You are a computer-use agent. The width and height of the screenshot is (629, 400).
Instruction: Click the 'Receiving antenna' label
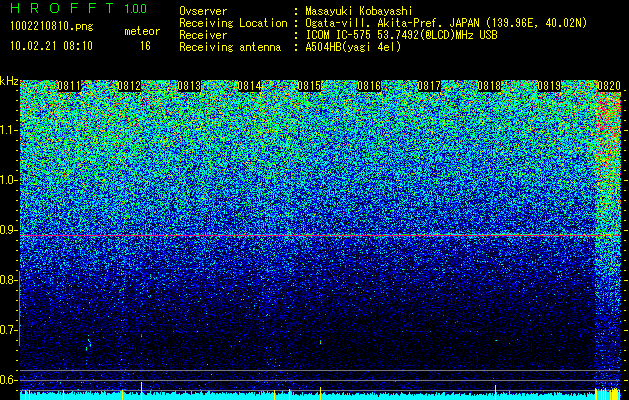[x=230, y=47]
